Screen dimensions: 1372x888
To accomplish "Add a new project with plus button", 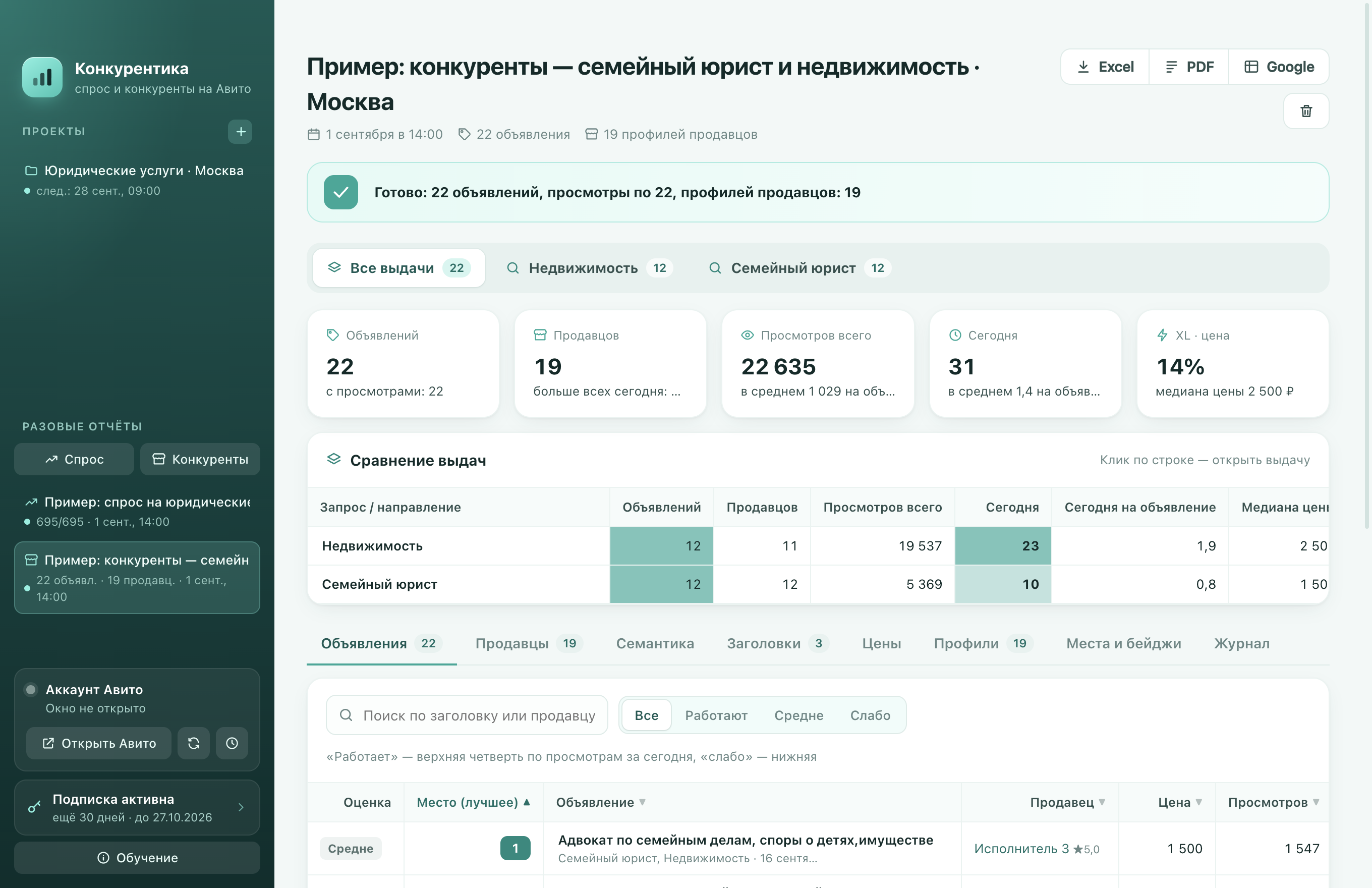I will 240,132.
